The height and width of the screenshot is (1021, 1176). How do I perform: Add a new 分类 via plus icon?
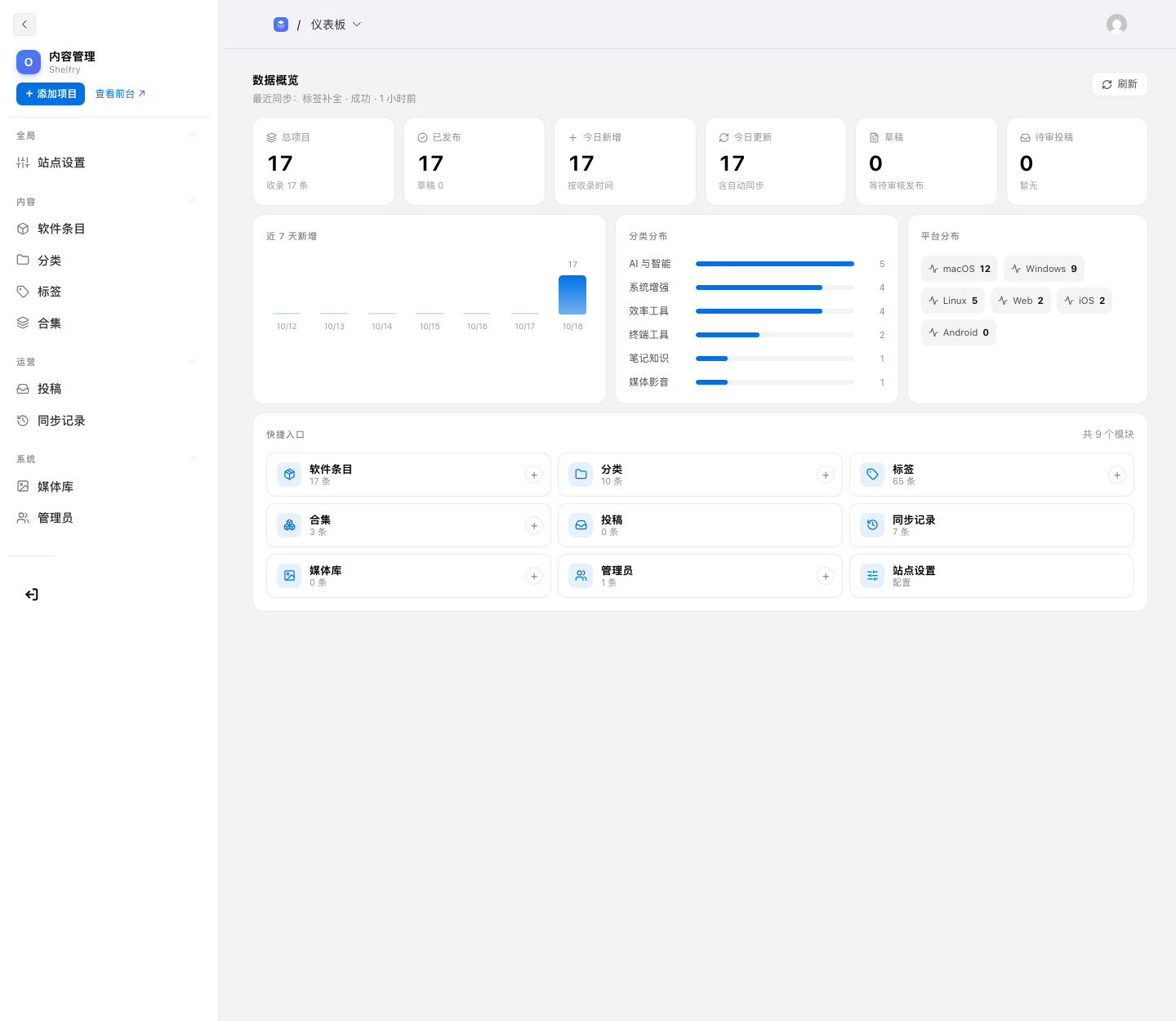(826, 475)
